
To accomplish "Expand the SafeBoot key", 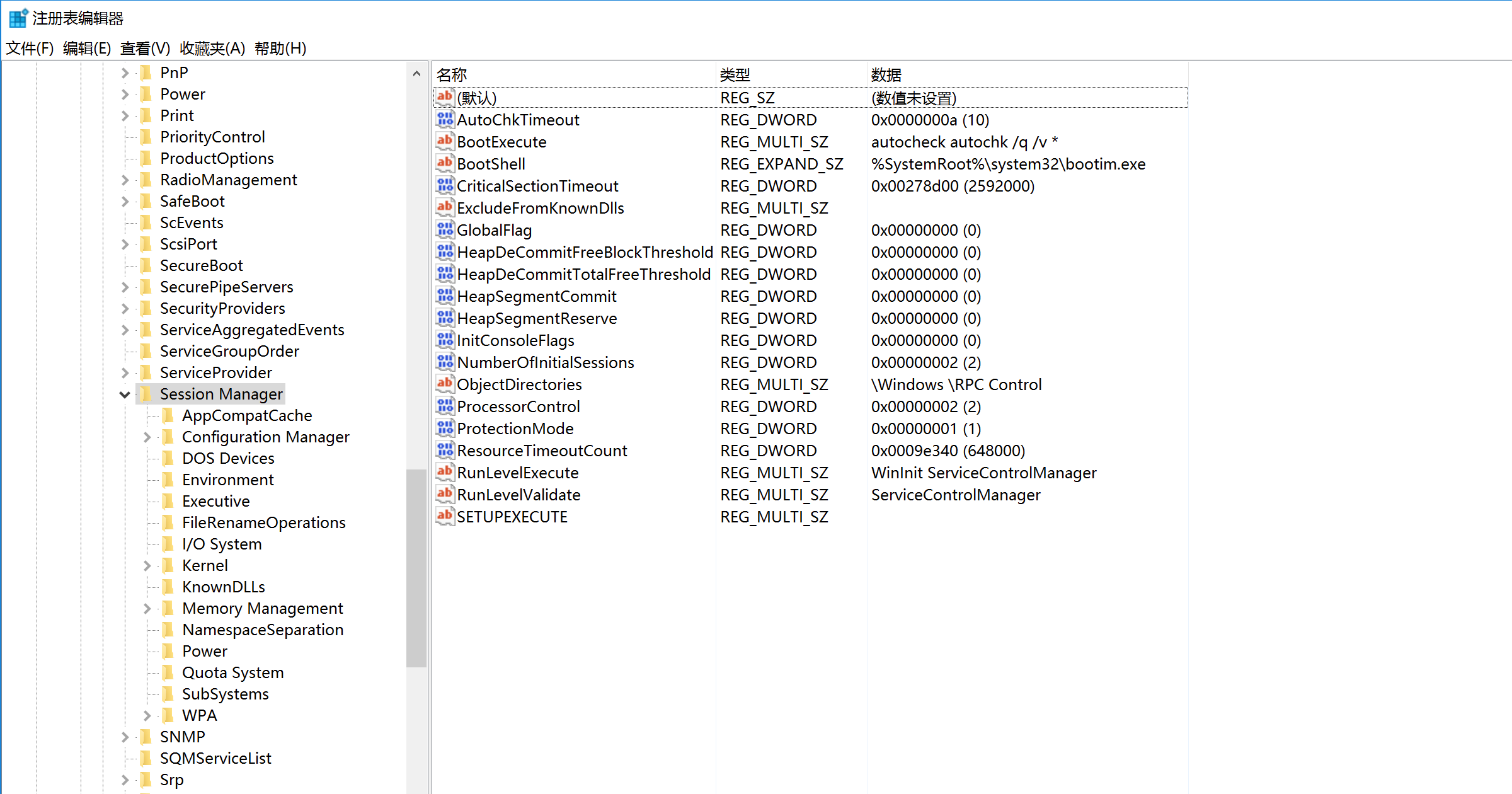I will point(125,201).
